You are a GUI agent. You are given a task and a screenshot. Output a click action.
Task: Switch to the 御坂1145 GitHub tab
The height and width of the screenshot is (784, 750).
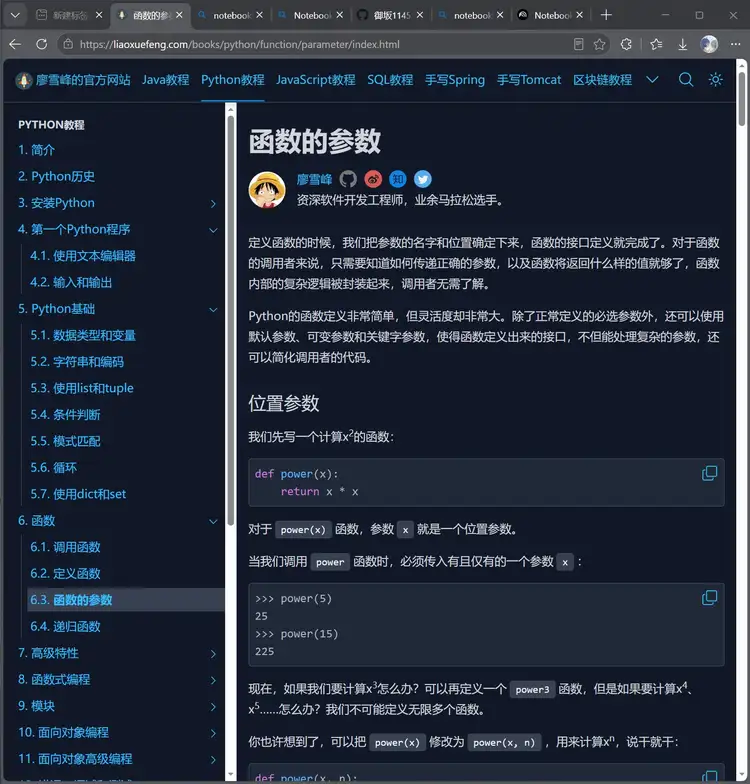click(392, 16)
